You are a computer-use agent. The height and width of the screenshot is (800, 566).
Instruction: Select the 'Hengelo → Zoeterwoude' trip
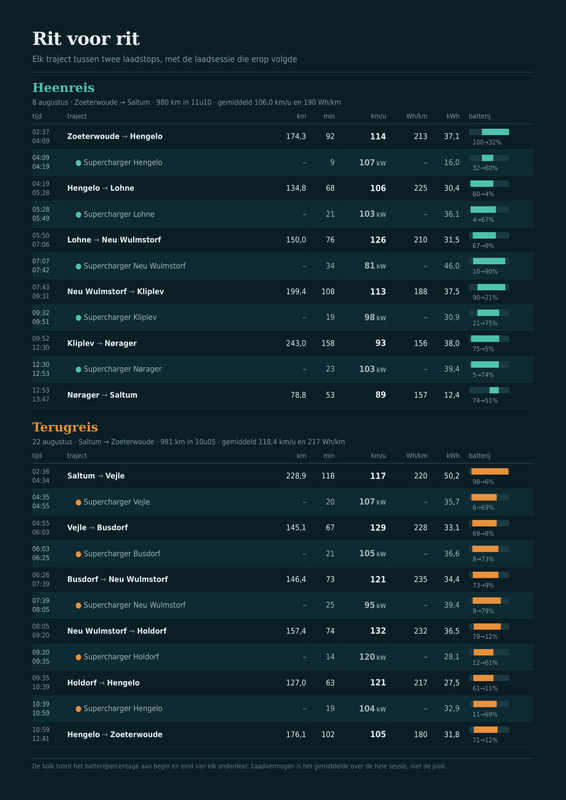(x=283, y=735)
